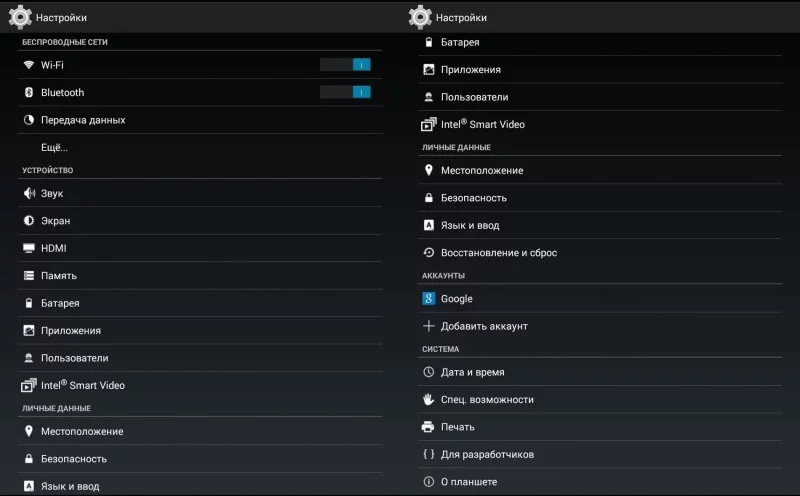Open Звук via its speaker icon
This screenshot has width=800, height=496.
29,194
